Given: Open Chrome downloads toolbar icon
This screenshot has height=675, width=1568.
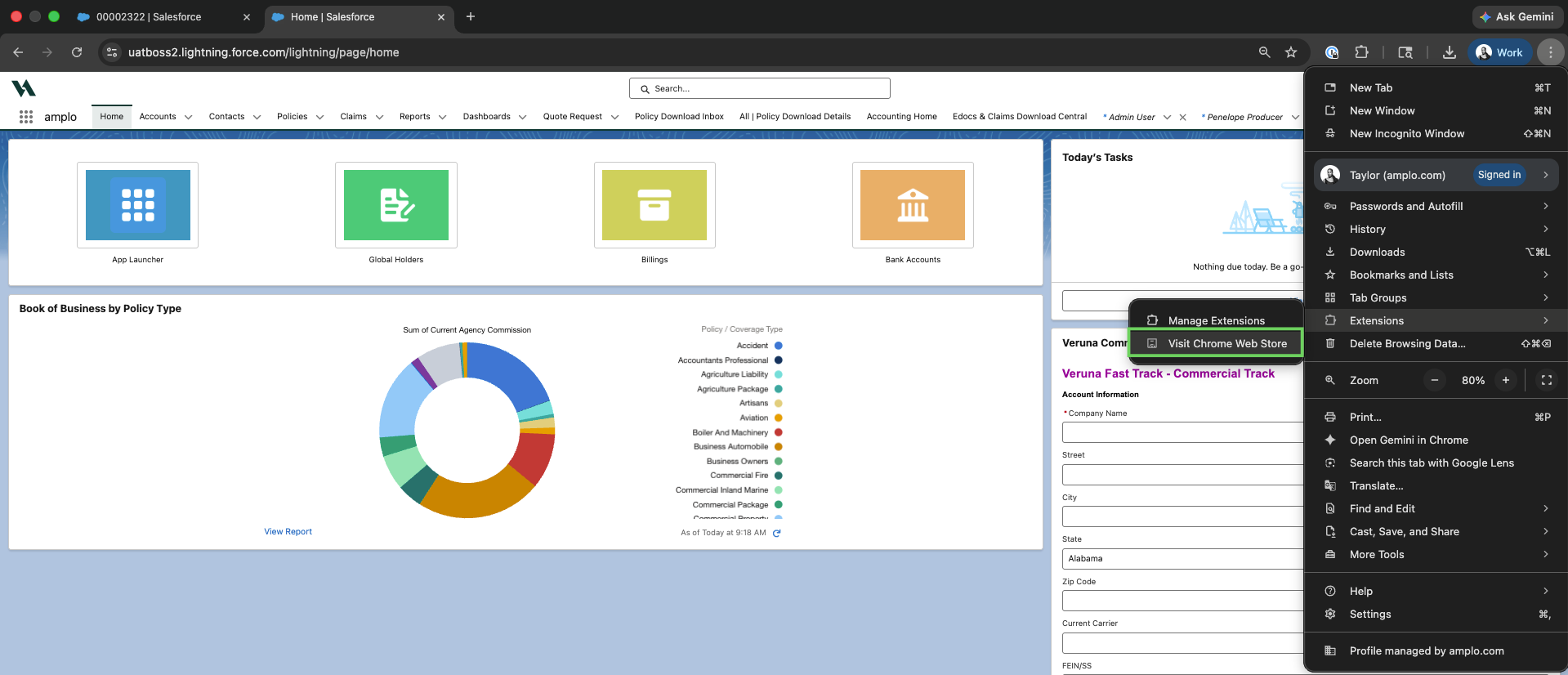Looking at the screenshot, I should pos(1450,52).
